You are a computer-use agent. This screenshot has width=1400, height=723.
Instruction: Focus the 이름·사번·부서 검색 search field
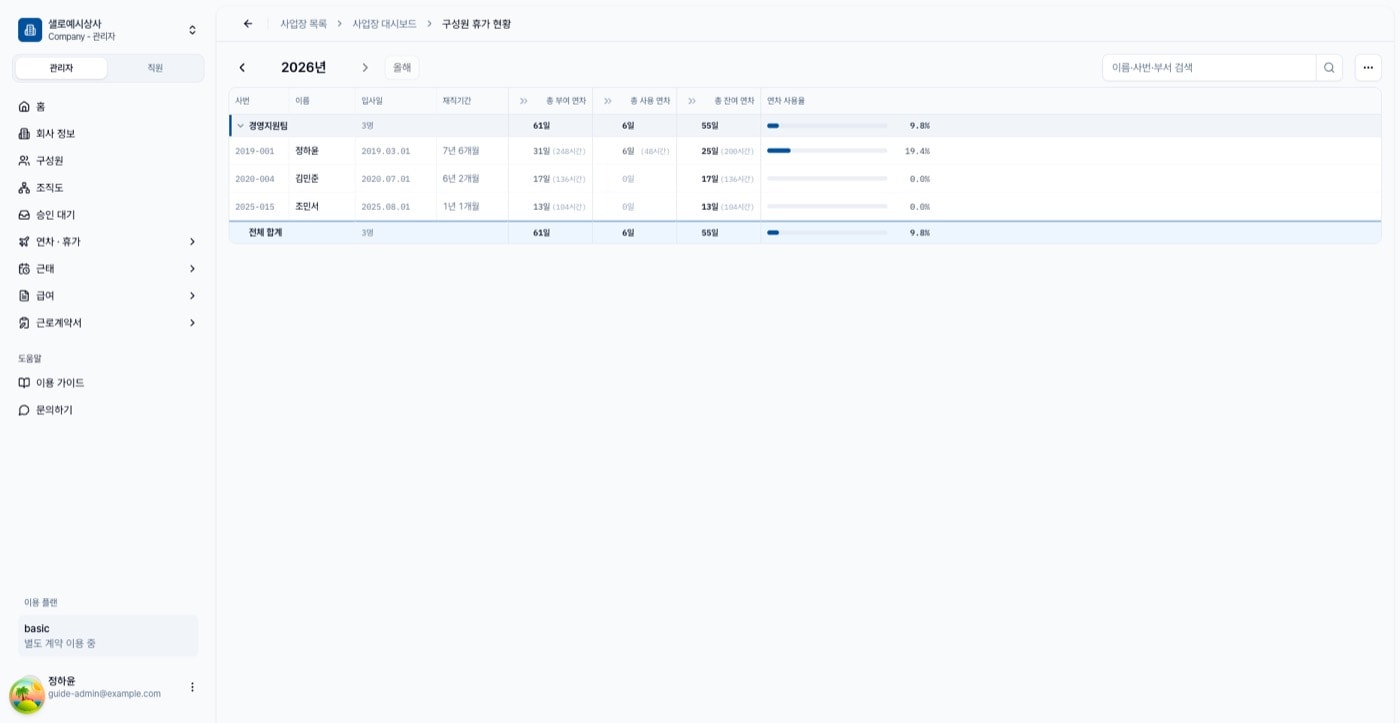(x=1208, y=67)
